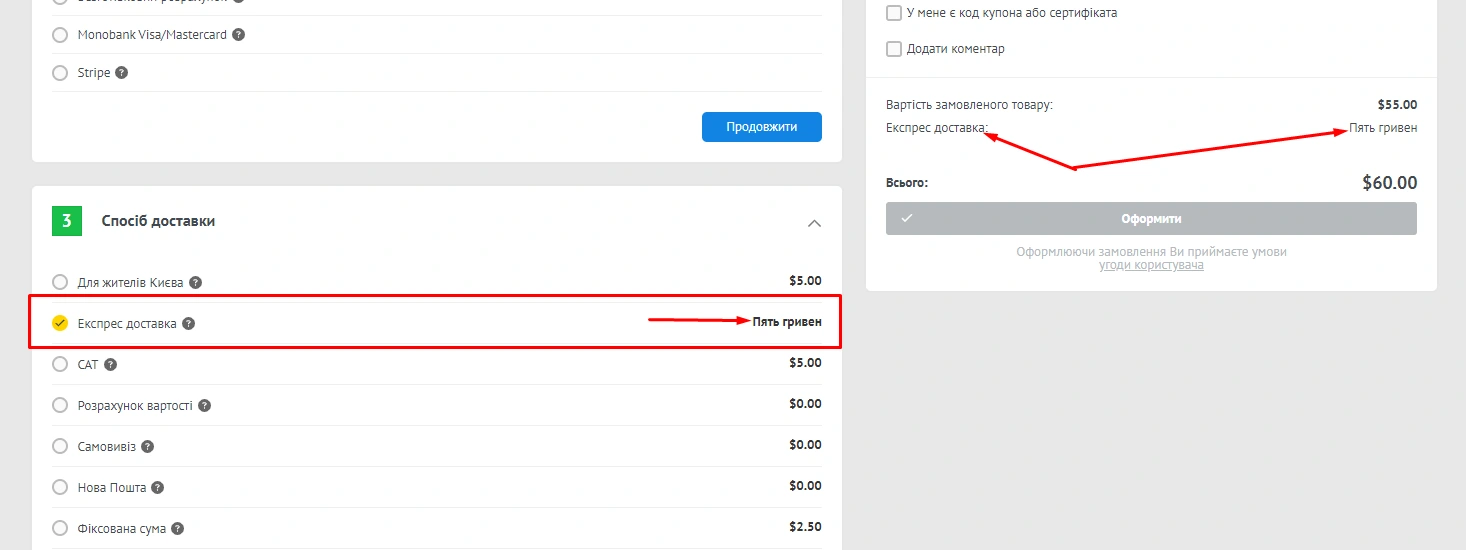Click help icon beside Розрахунок вартості
The image size is (1466, 550).
(204, 406)
